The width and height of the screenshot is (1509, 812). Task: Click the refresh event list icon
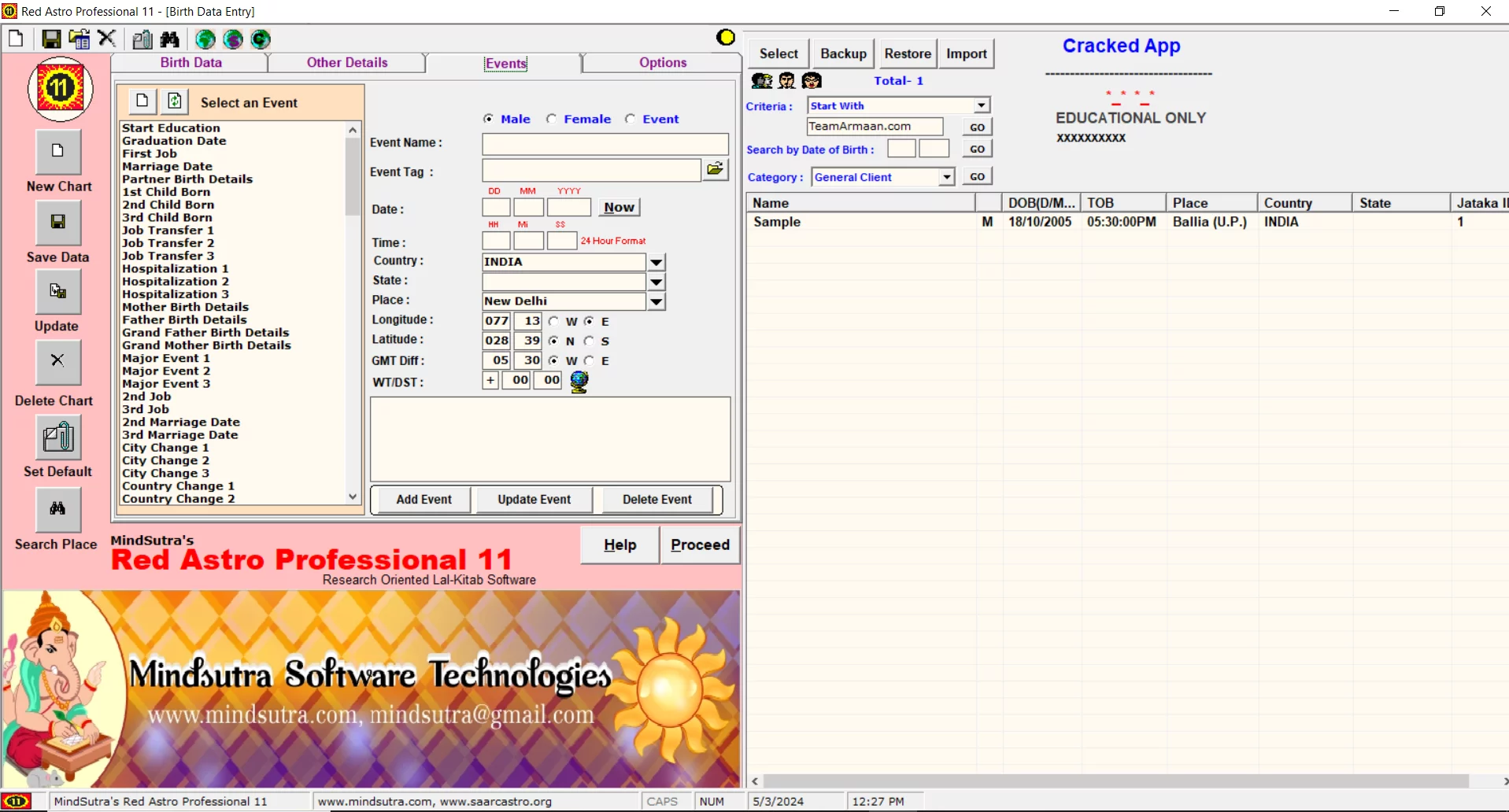click(x=175, y=101)
